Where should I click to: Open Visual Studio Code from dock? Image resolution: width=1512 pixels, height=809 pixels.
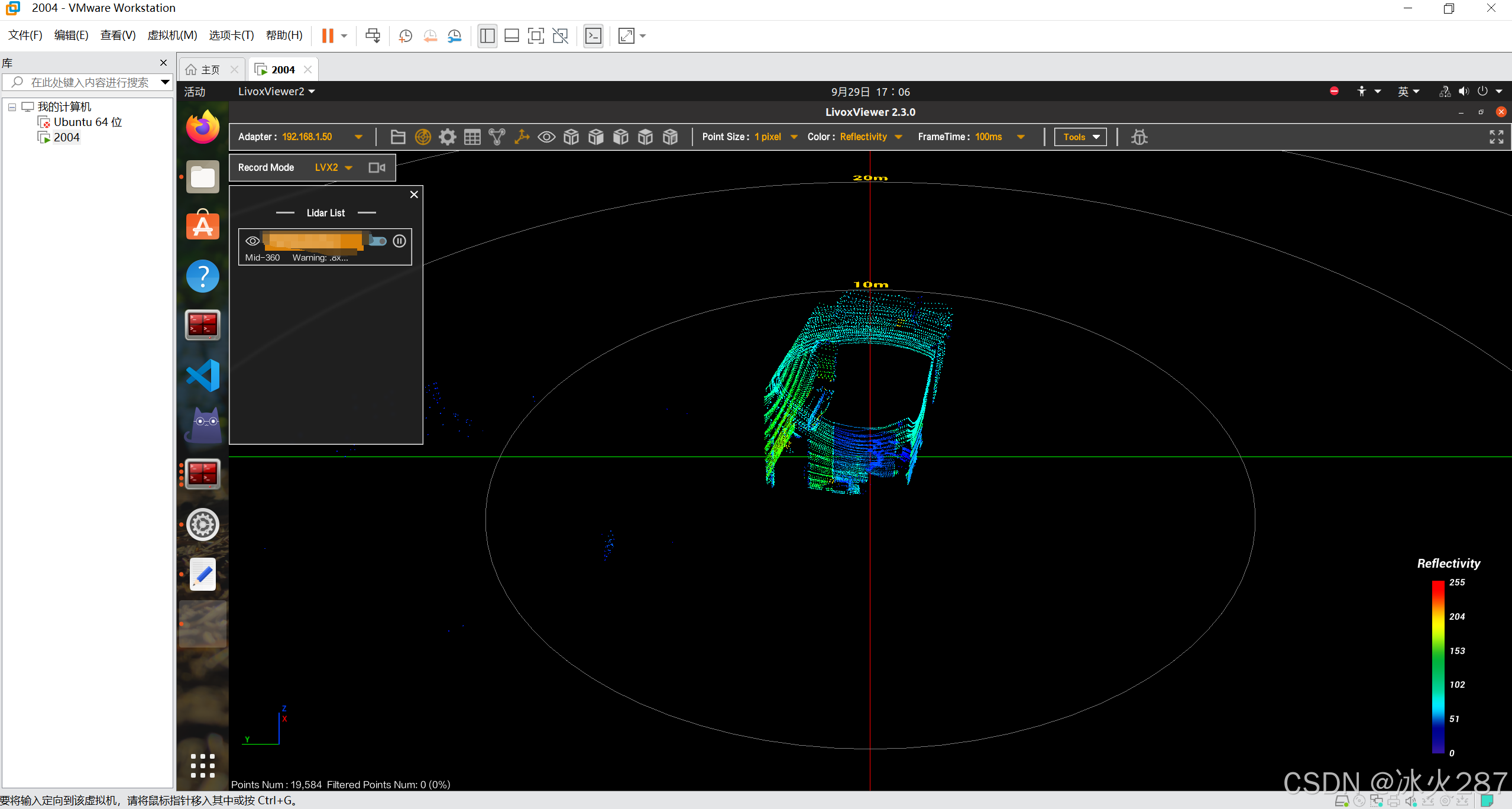[203, 376]
